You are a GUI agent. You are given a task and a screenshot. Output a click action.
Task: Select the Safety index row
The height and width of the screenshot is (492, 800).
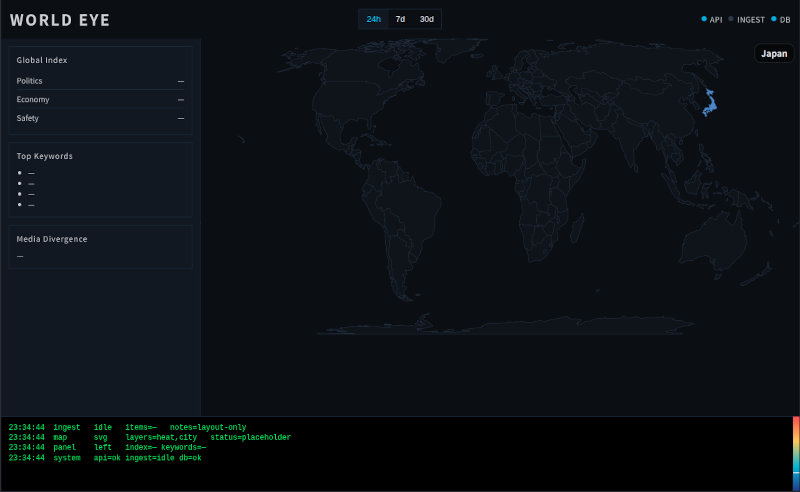pyautogui.click(x=100, y=119)
